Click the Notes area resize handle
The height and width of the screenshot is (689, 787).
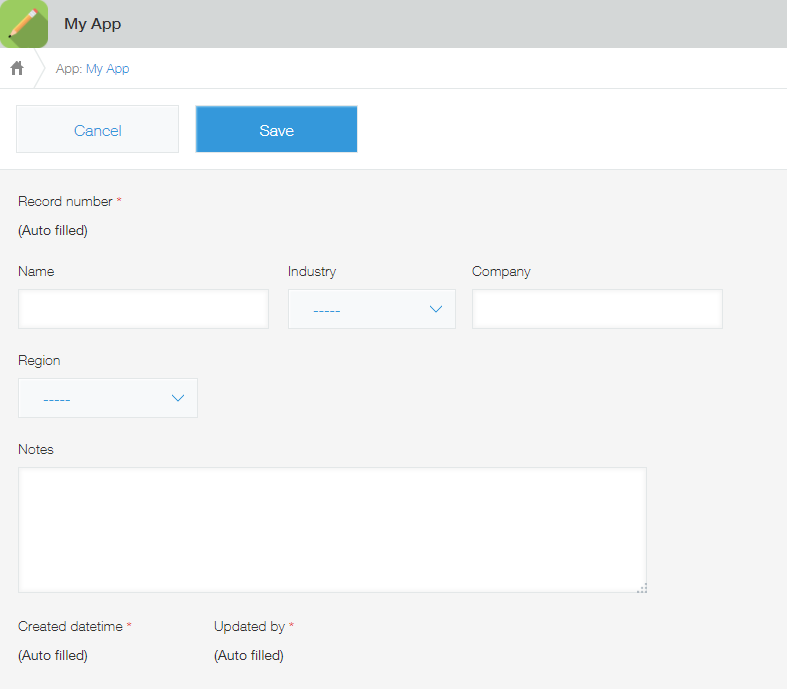pyautogui.click(x=642, y=588)
